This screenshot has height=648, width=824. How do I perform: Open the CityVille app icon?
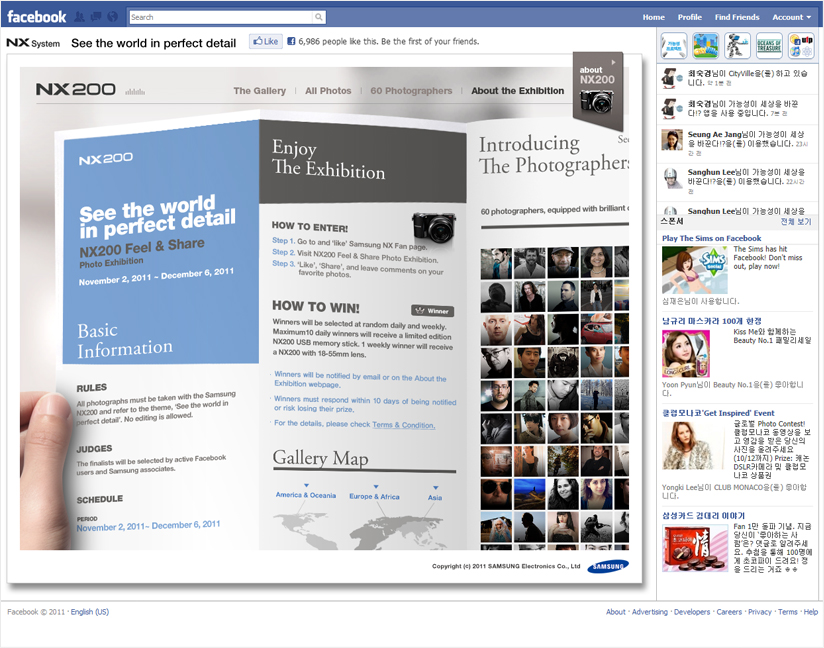point(705,45)
